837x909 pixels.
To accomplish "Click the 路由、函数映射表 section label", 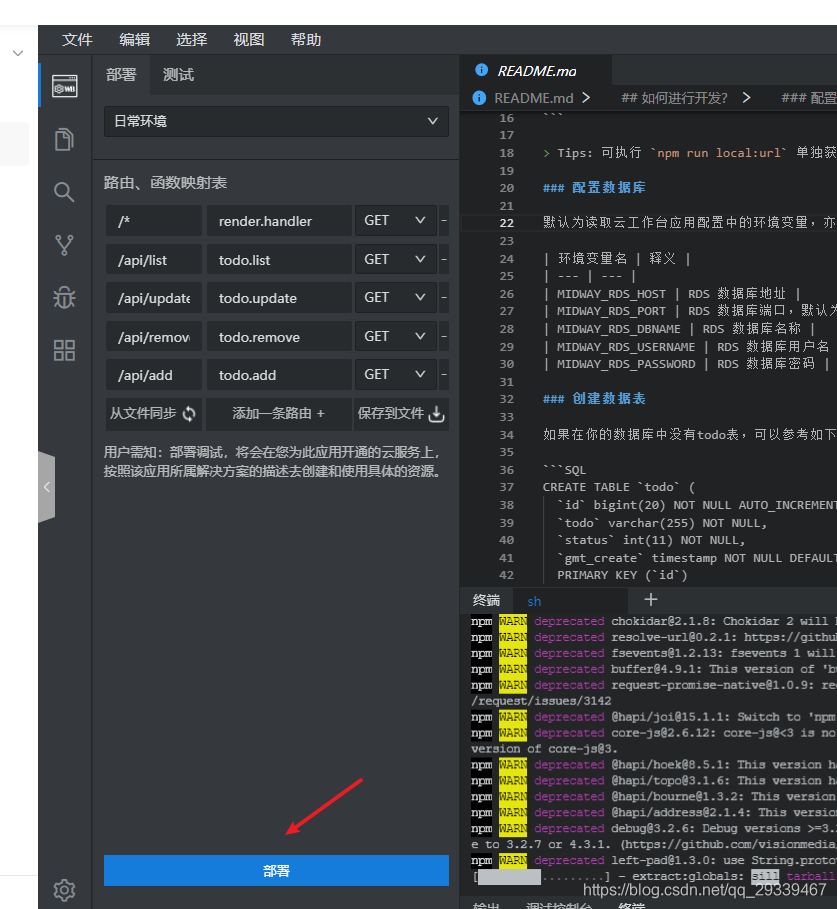I will coord(165,183).
